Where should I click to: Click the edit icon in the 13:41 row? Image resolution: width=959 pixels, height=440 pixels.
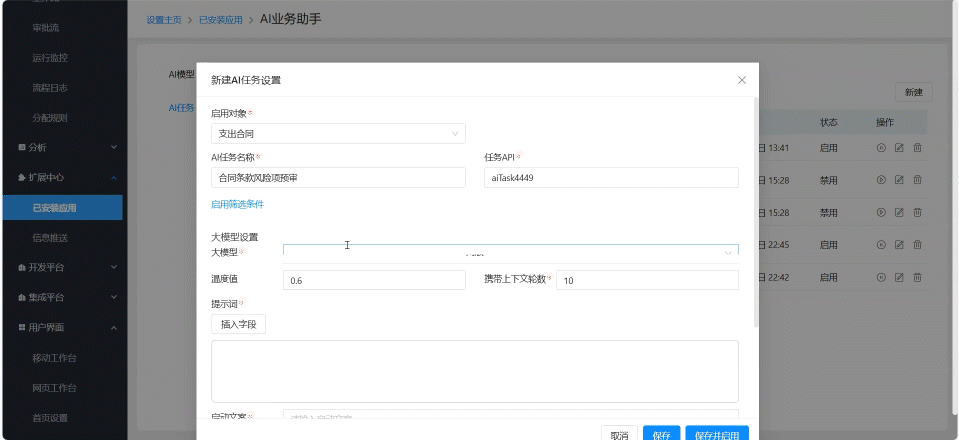(x=899, y=148)
